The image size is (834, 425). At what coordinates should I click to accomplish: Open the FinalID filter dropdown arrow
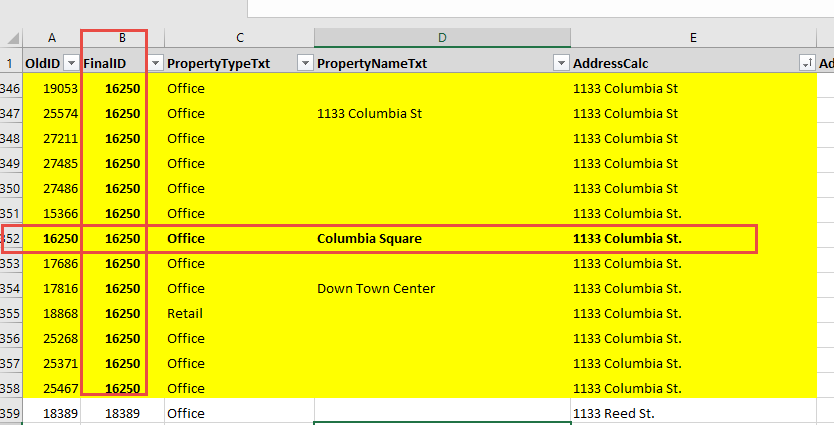[x=156, y=63]
